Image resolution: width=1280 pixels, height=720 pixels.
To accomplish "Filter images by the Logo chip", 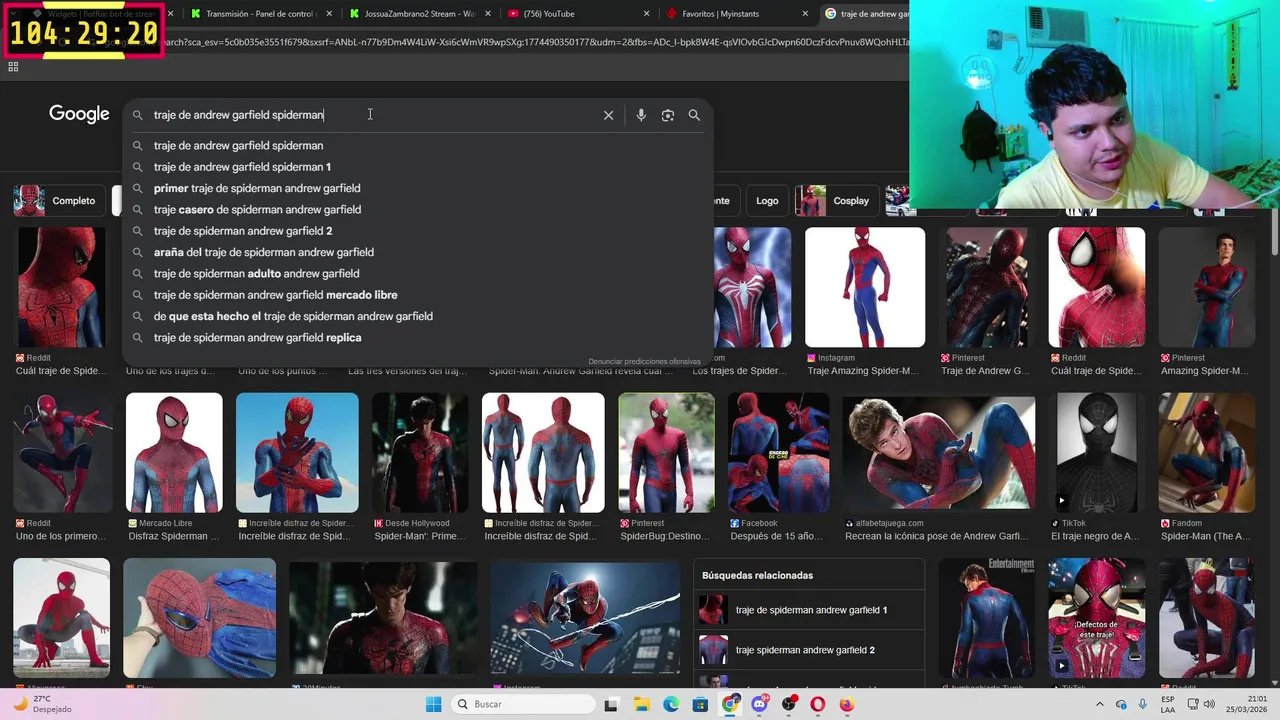I will [x=767, y=201].
